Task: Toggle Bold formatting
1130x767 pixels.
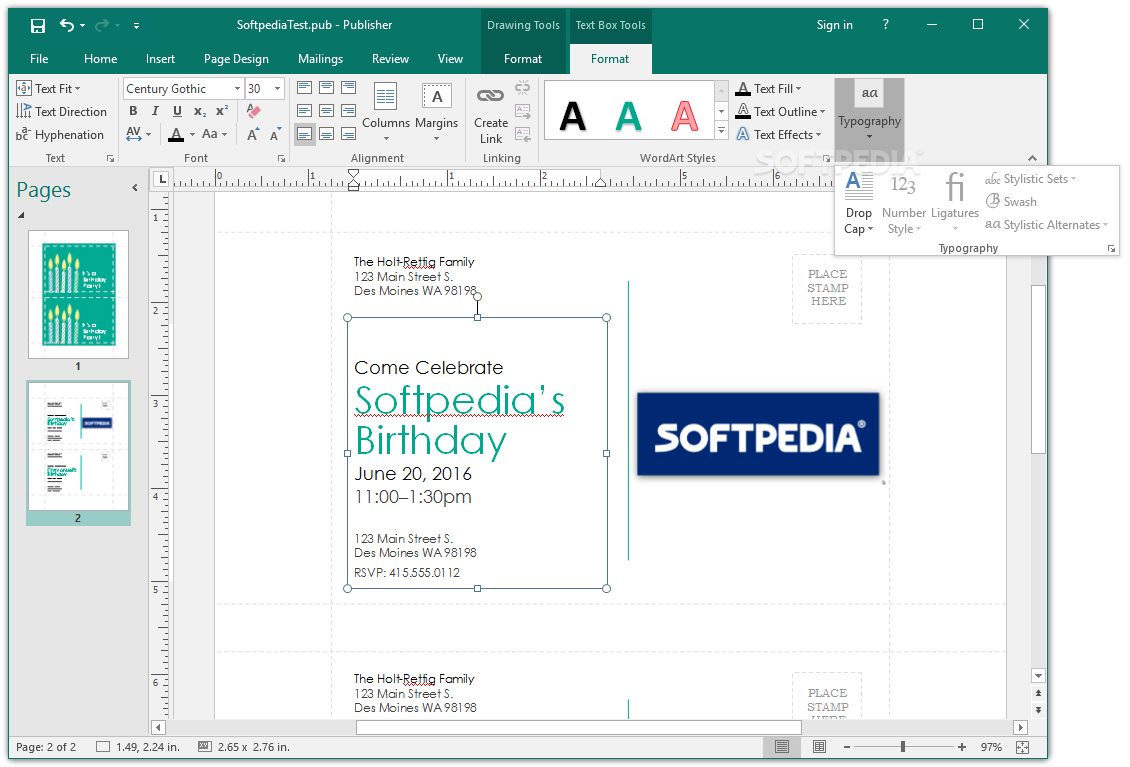Action: [x=133, y=111]
